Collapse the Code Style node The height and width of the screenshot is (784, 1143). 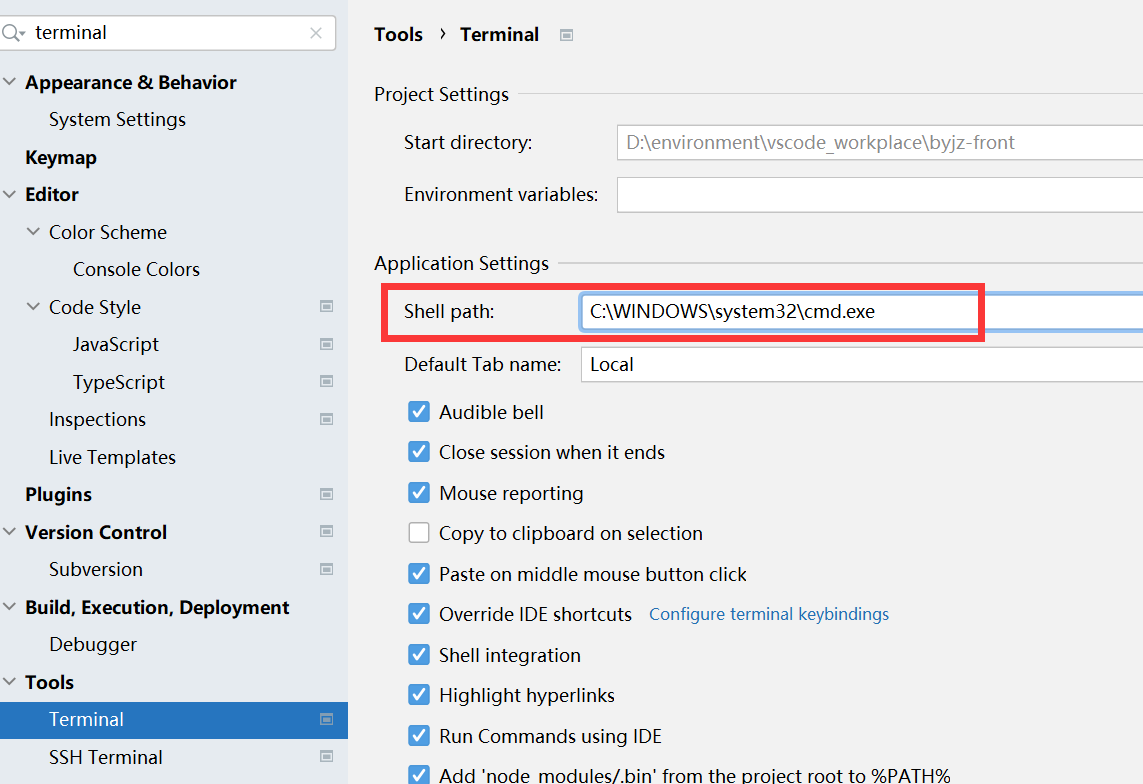[x=34, y=307]
